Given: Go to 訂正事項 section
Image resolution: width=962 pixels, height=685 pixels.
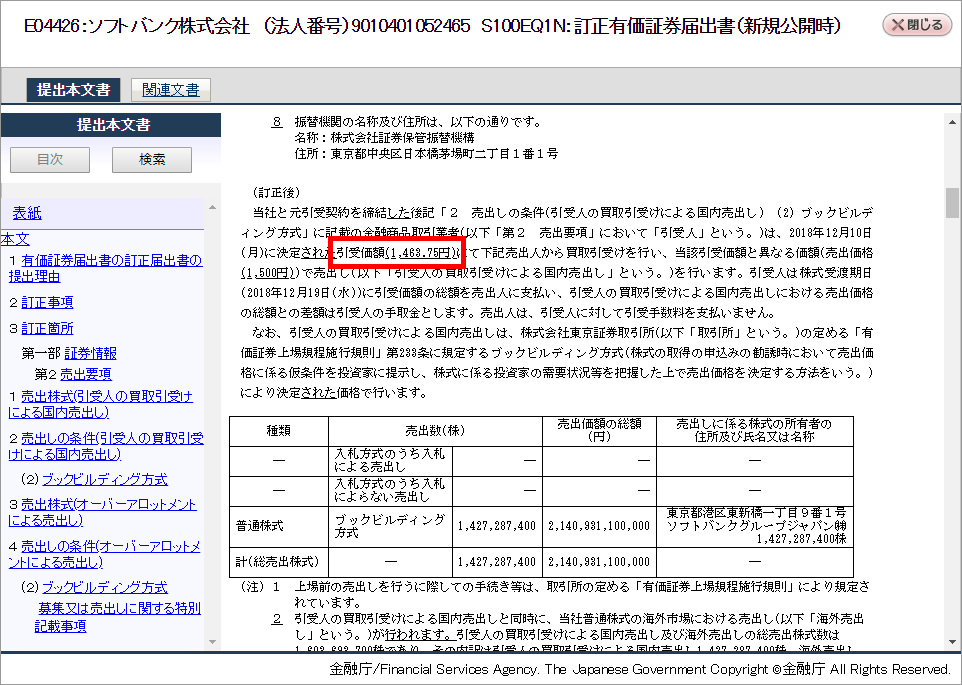Looking at the screenshot, I should tap(47, 302).
